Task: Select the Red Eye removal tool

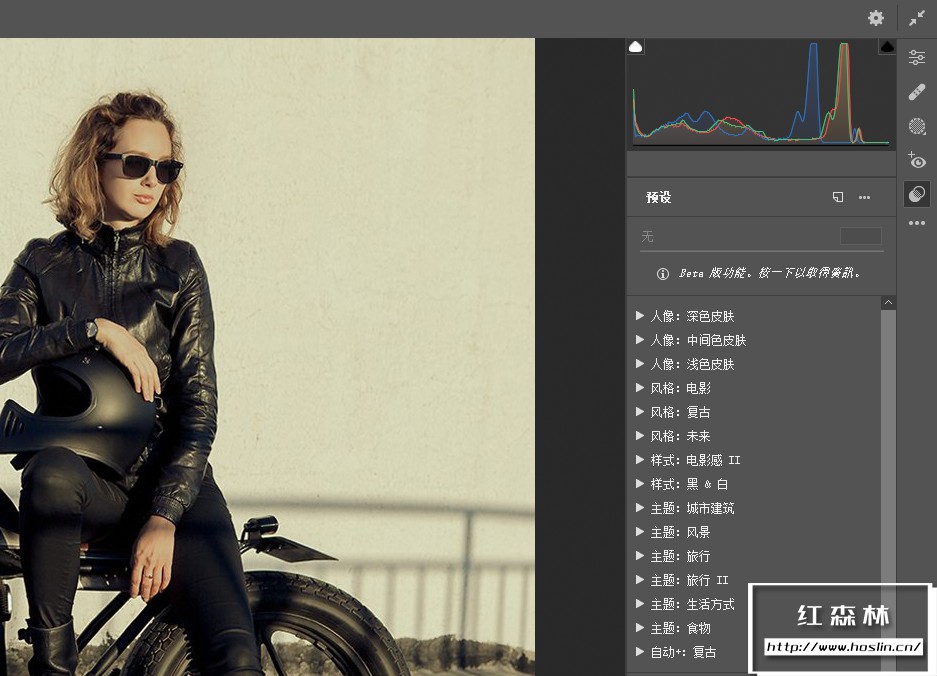Action: (917, 160)
